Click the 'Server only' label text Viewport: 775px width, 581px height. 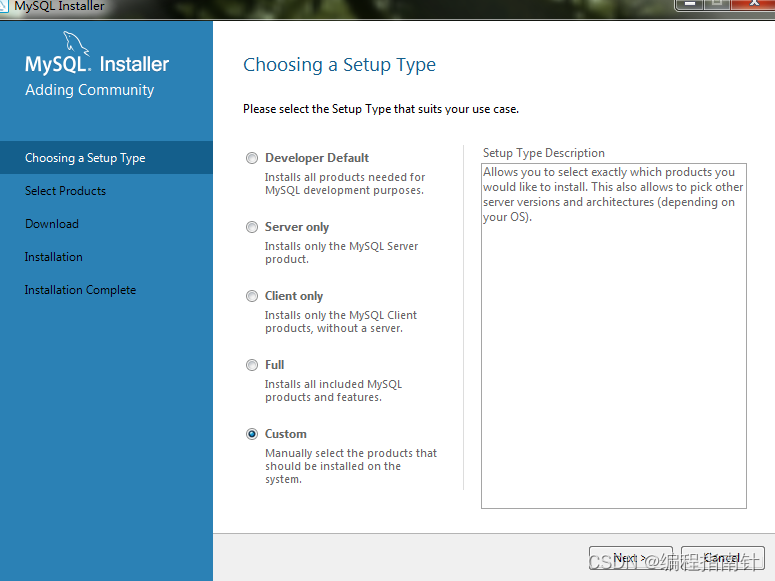coord(297,227)
